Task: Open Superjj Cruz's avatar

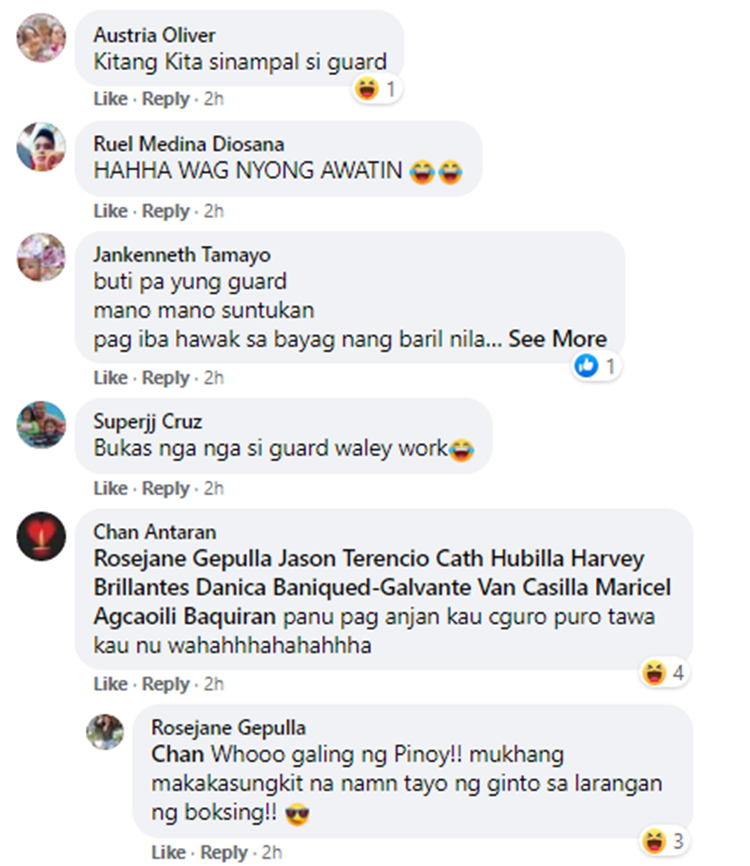Action: (x=41, y=424)
